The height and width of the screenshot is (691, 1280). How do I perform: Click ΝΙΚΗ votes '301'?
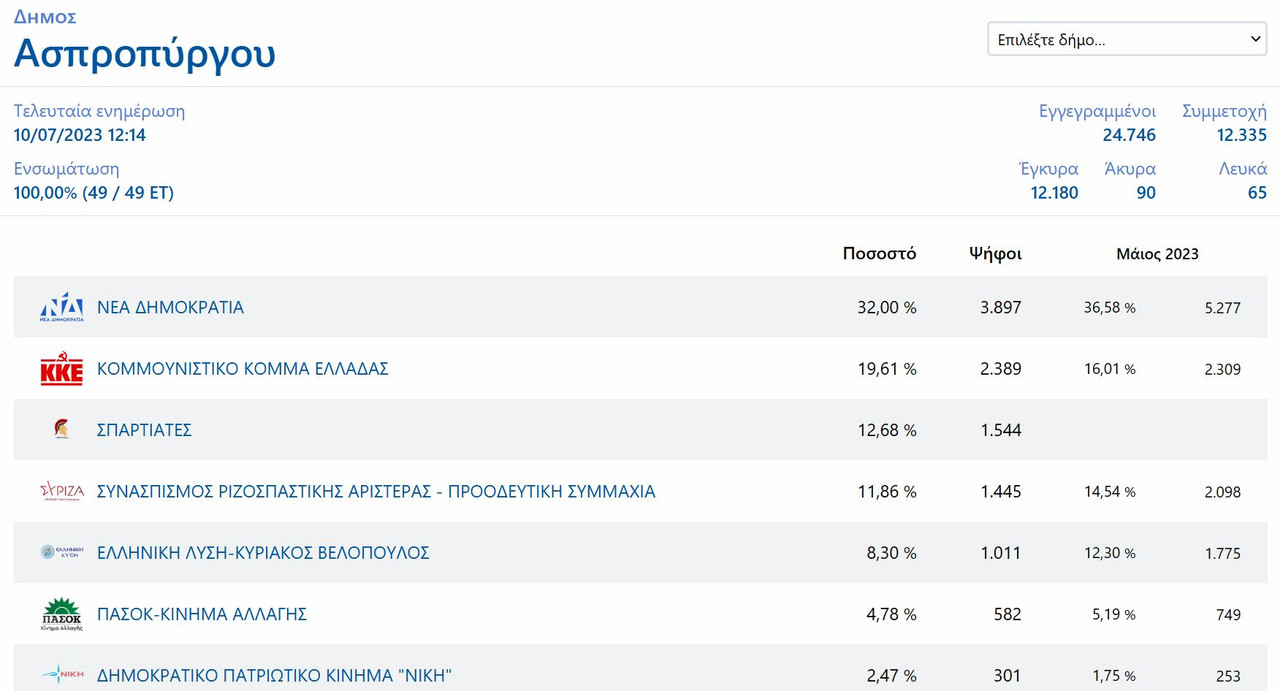click(1007, 676)
